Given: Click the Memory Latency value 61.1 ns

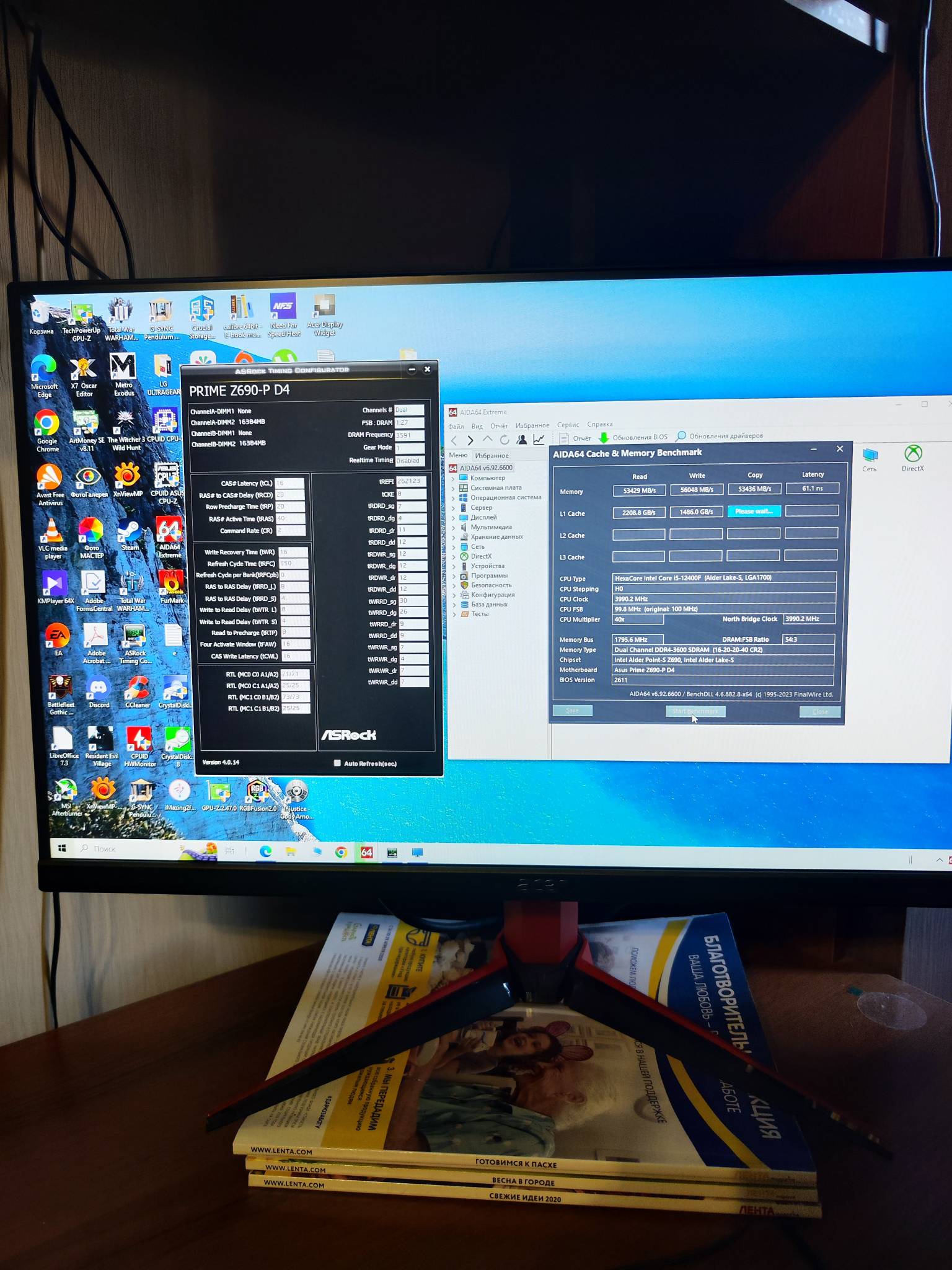Looking at the screenshot, I should [812, 489].
